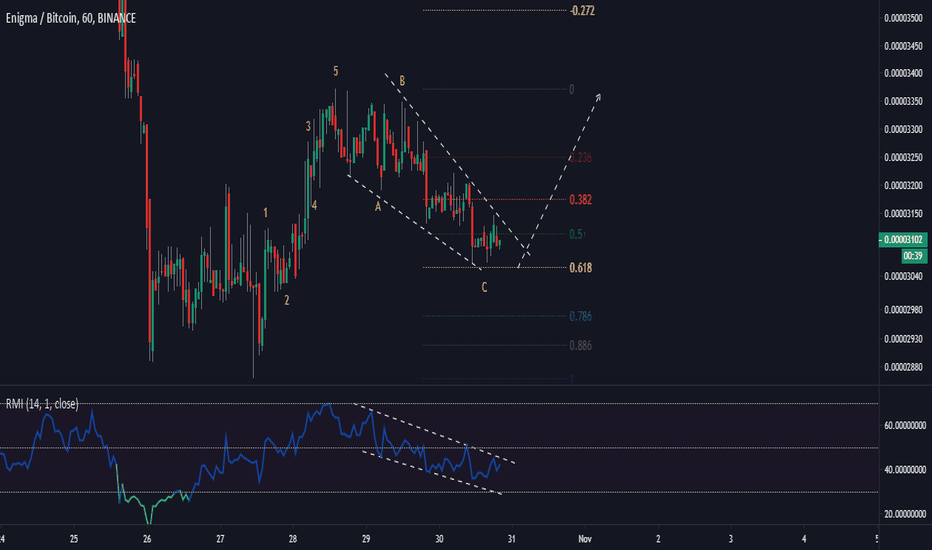Select the 0.886 Fibonacci retracement label

pos(581,345)
